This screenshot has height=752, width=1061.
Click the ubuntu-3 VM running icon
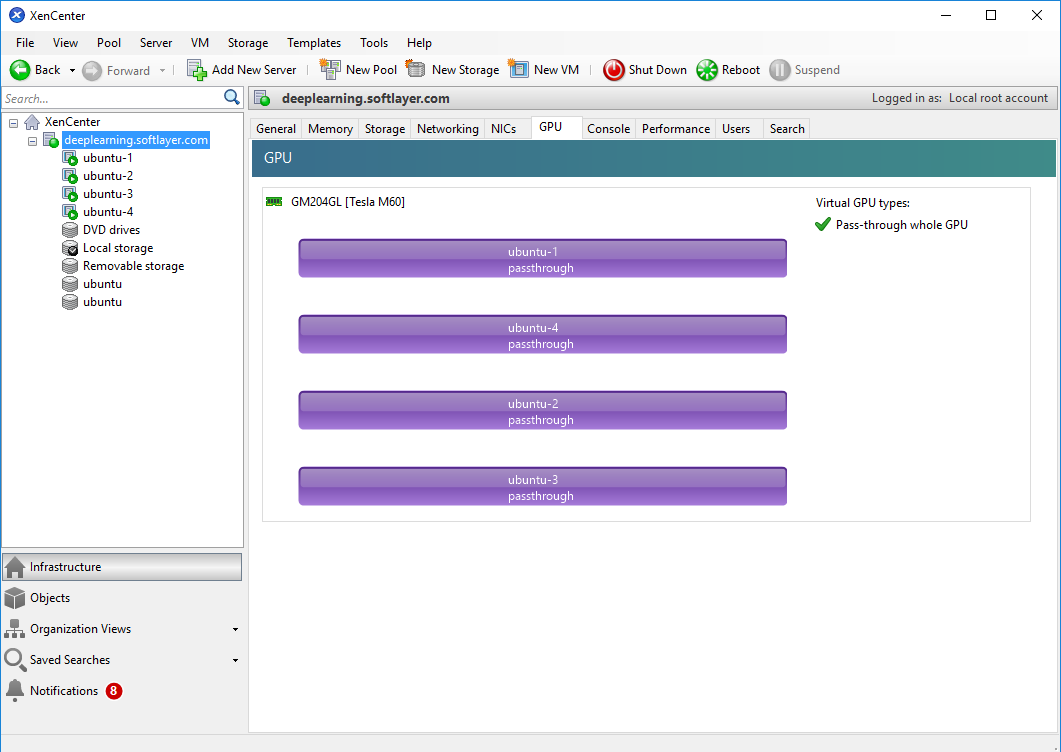pos(70,194)
